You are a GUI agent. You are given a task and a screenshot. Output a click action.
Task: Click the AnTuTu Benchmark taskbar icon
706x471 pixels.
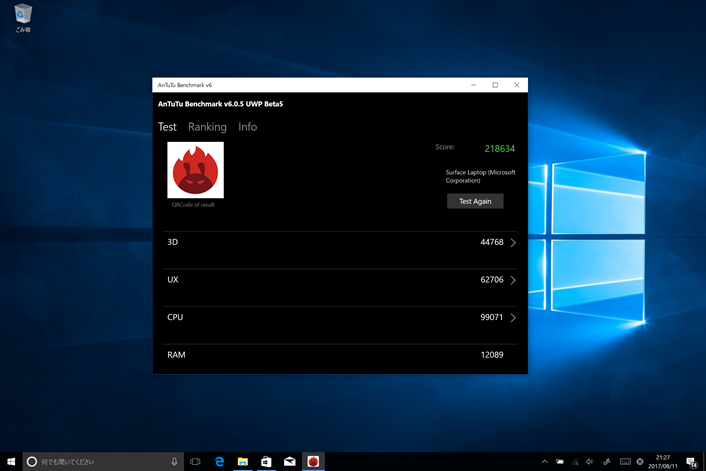313,462
